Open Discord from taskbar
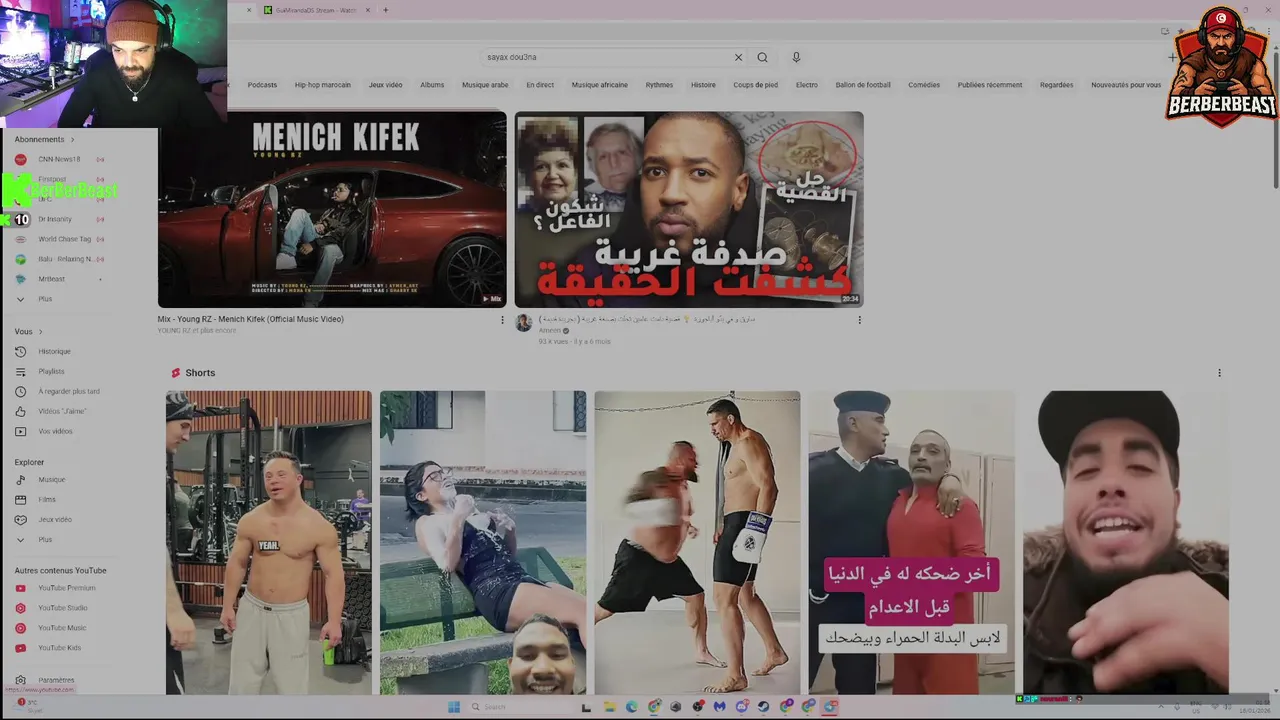The width and height of the screenshot is (1280, 720). click(x=742, y=707)
